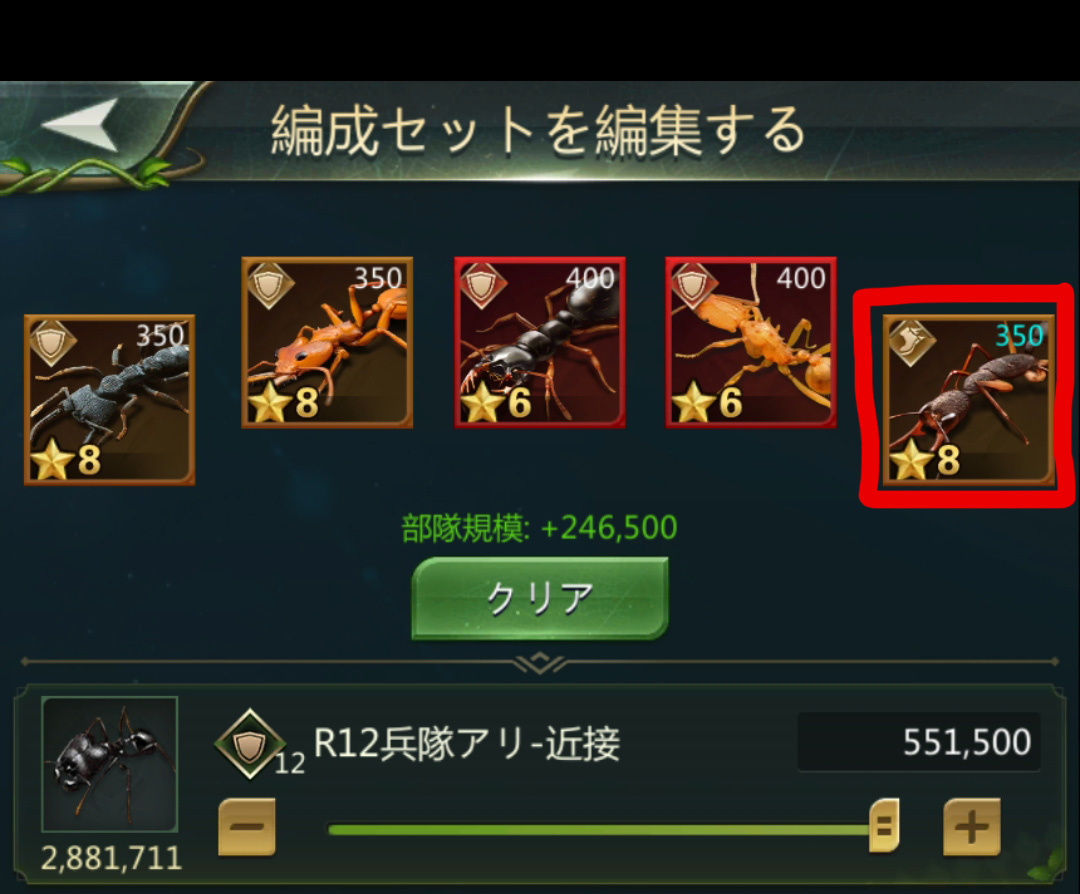The width and height of the screenshot is (1080, 894).
Task: Select the yellow 6-star red-bordered ant card
Action: click(x=751, y=343)
